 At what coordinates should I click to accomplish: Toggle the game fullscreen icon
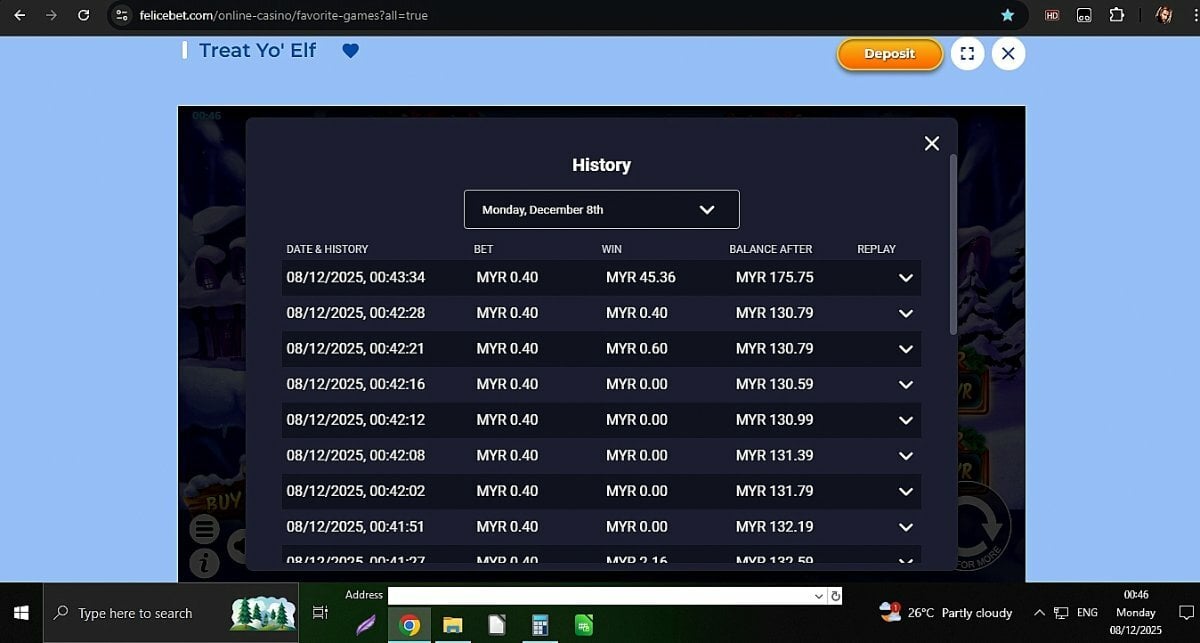pyautogui.click(x=967, y=54)
